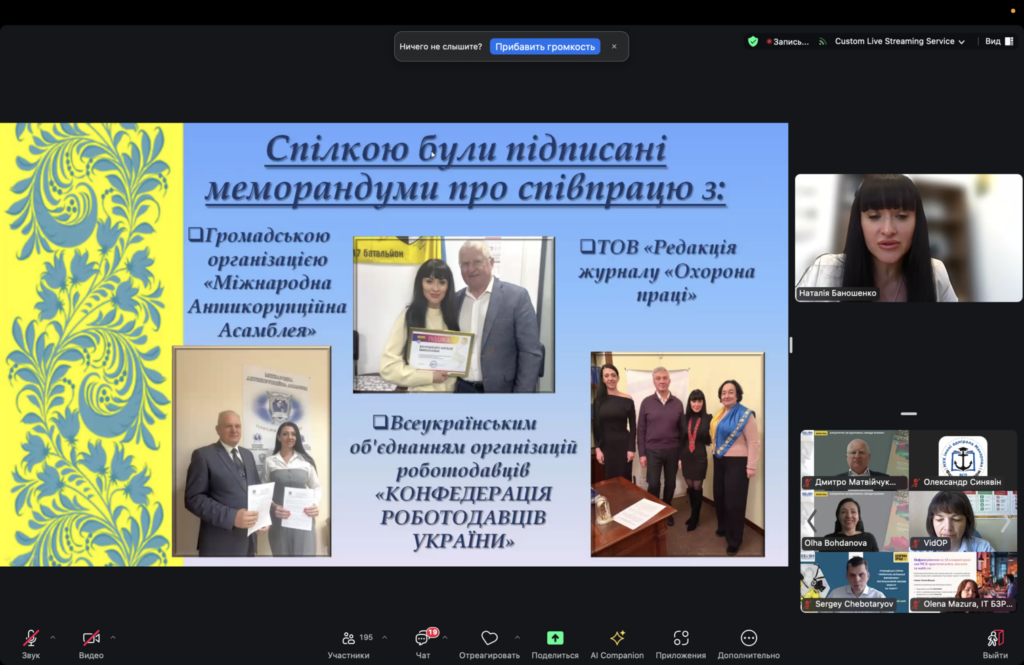Select Дмитро Матвійчук video thumbnail
The width and height of the screenshot is (1024, 665).
pyautogui.click(x=854, y=459)
